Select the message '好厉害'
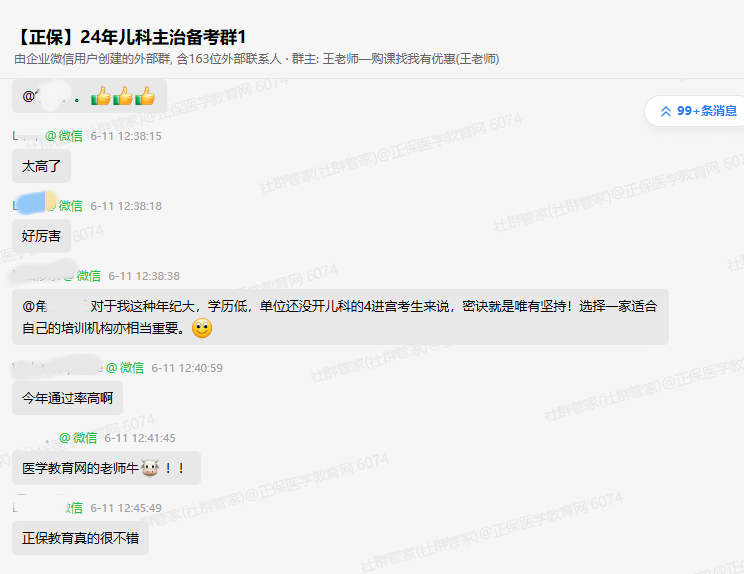The height and width of the screenshot is (574, 744). pyautogui.click(x=41, y=236)
